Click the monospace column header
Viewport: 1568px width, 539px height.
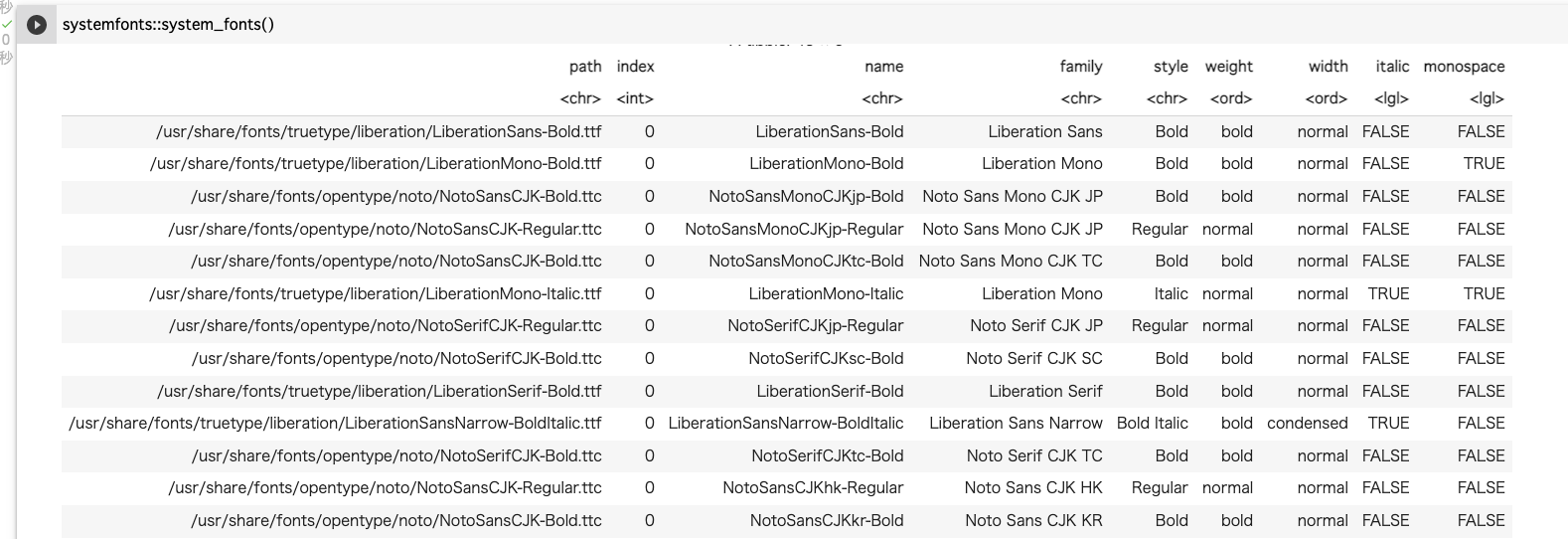pos(1464,67)
